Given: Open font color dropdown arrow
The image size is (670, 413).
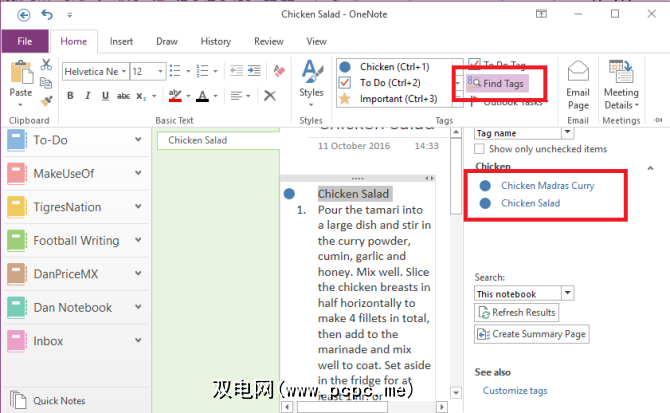Looking at the screenshot, I should tap(215, 96).
